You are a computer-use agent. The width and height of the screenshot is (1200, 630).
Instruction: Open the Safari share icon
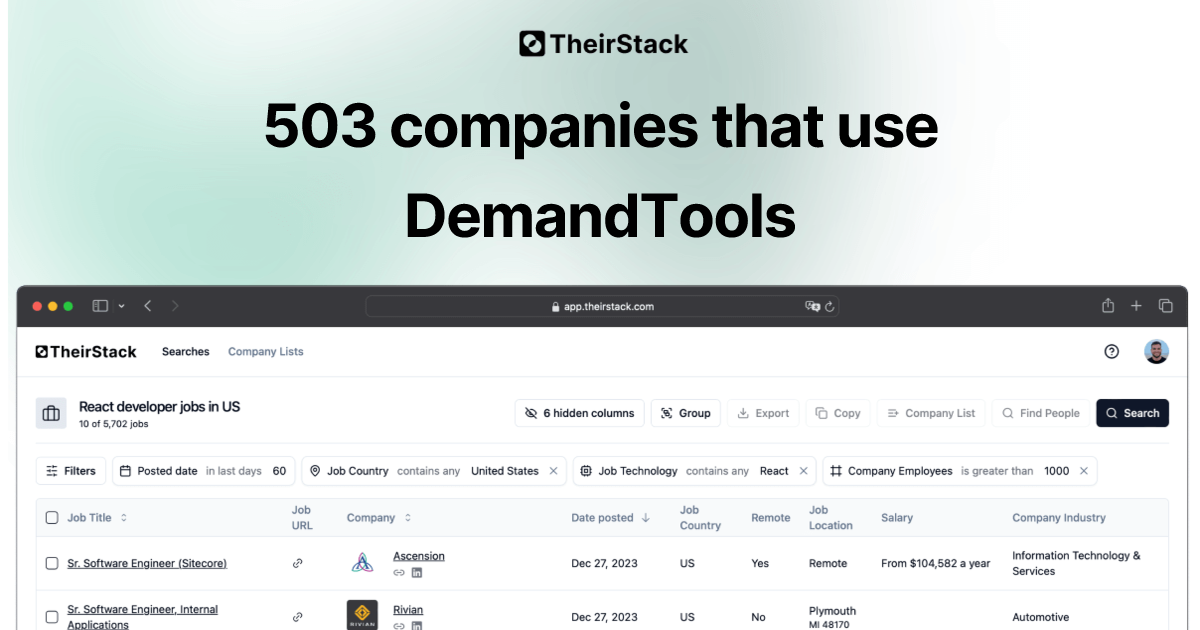1108,306
